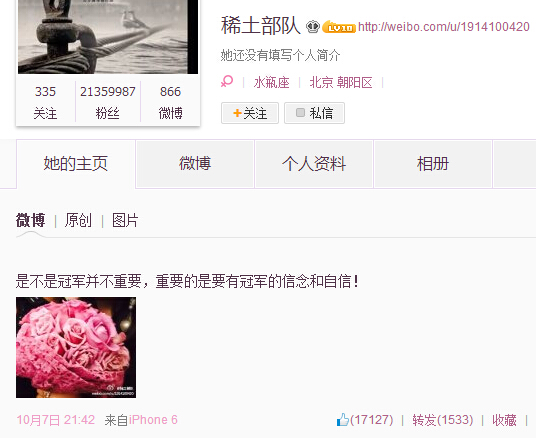This screenshot has height=438, width=536.
Task: Open the profile avatar photo
Action: (x=108, y=37)
